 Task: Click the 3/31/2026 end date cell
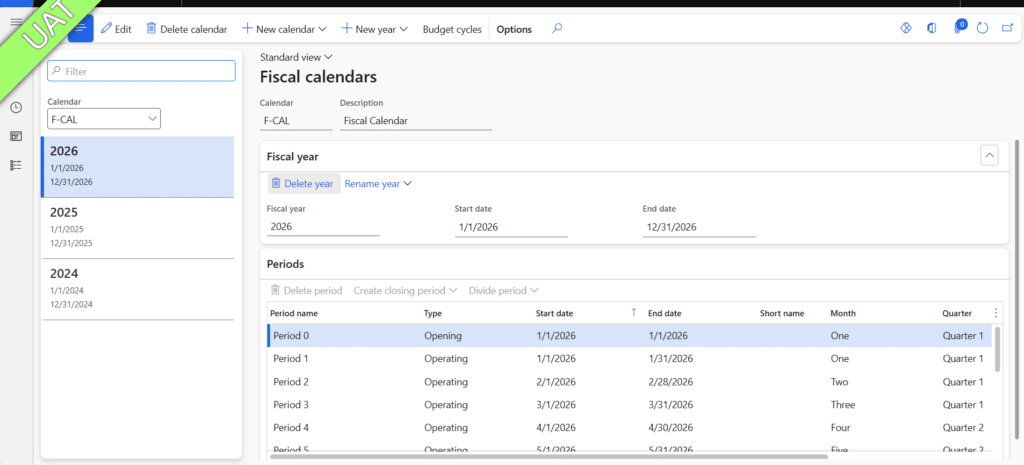671,404
